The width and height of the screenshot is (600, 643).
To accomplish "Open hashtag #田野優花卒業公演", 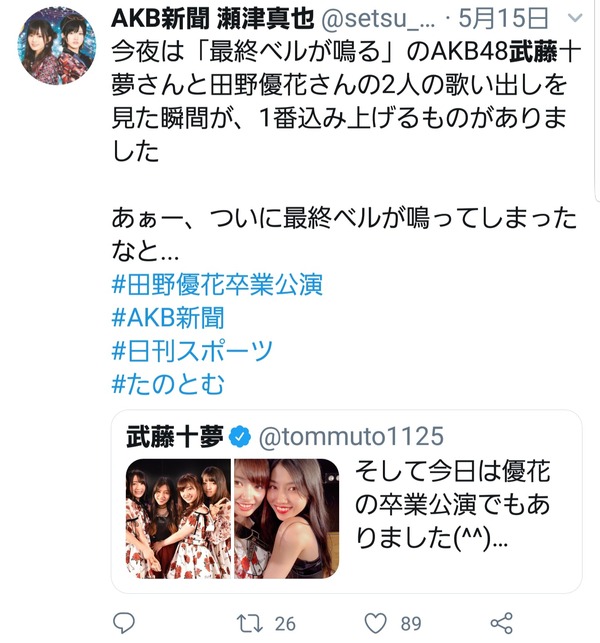I will (x=217, y=284).
